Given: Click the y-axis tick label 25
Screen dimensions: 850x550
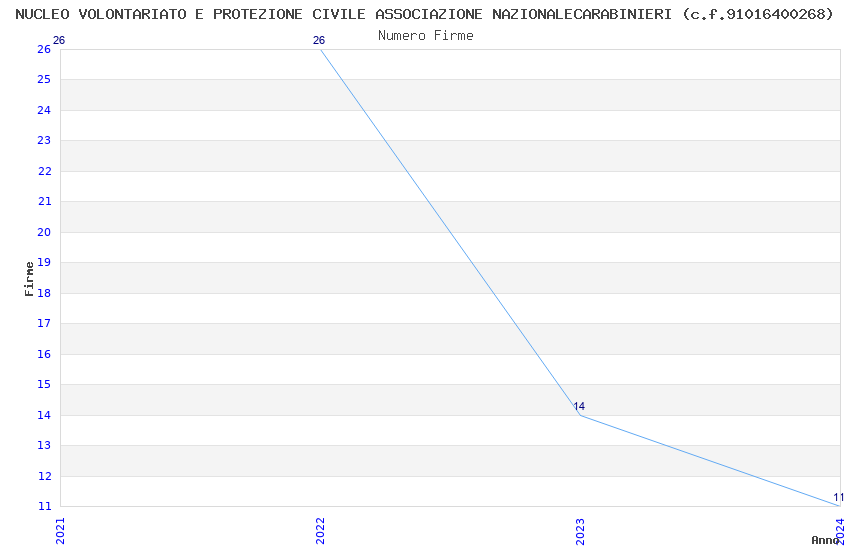Looking at the screenshot, I should pos(44,80).
